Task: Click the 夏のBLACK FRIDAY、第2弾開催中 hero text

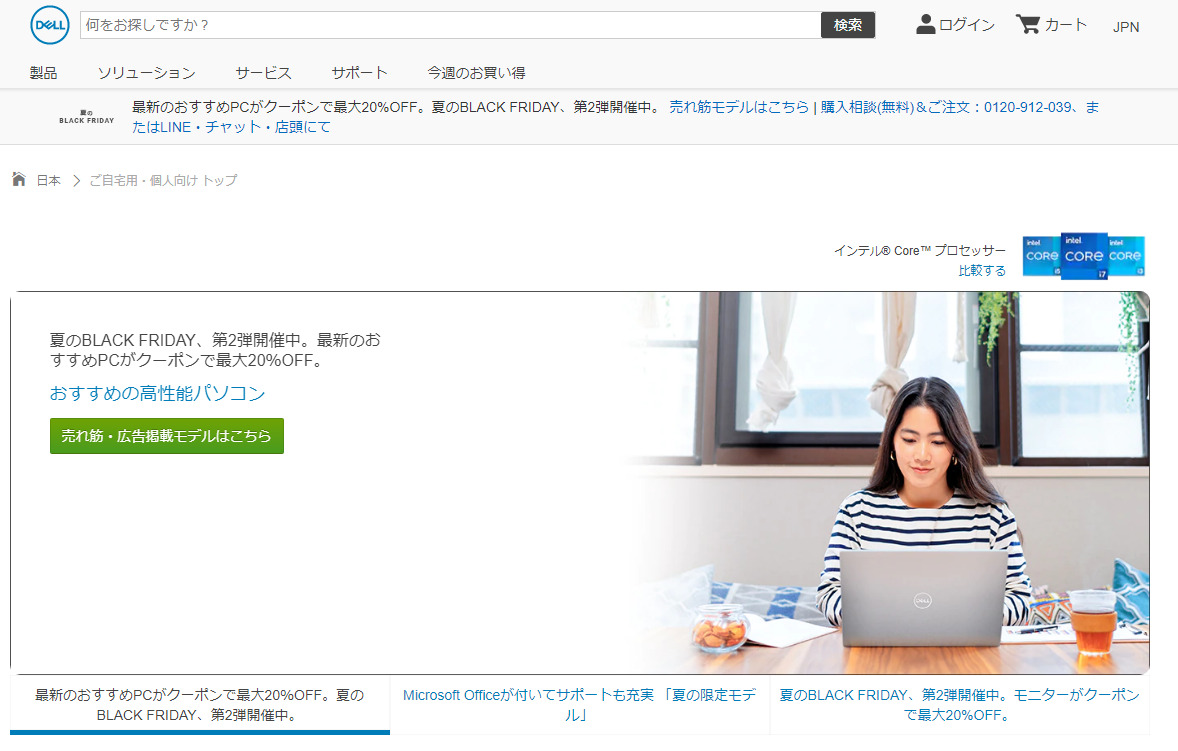Action: click(x=216, y=350)
